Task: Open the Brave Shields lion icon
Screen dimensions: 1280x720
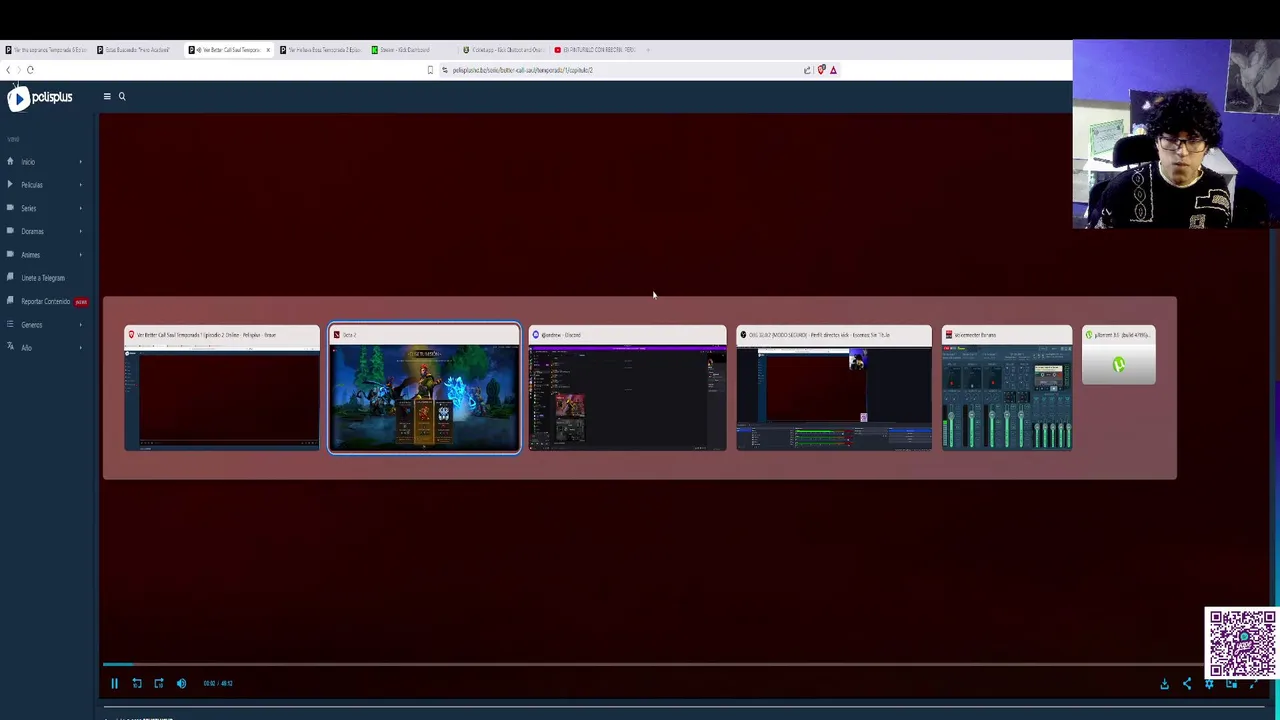Action: [x=821, y=70]
